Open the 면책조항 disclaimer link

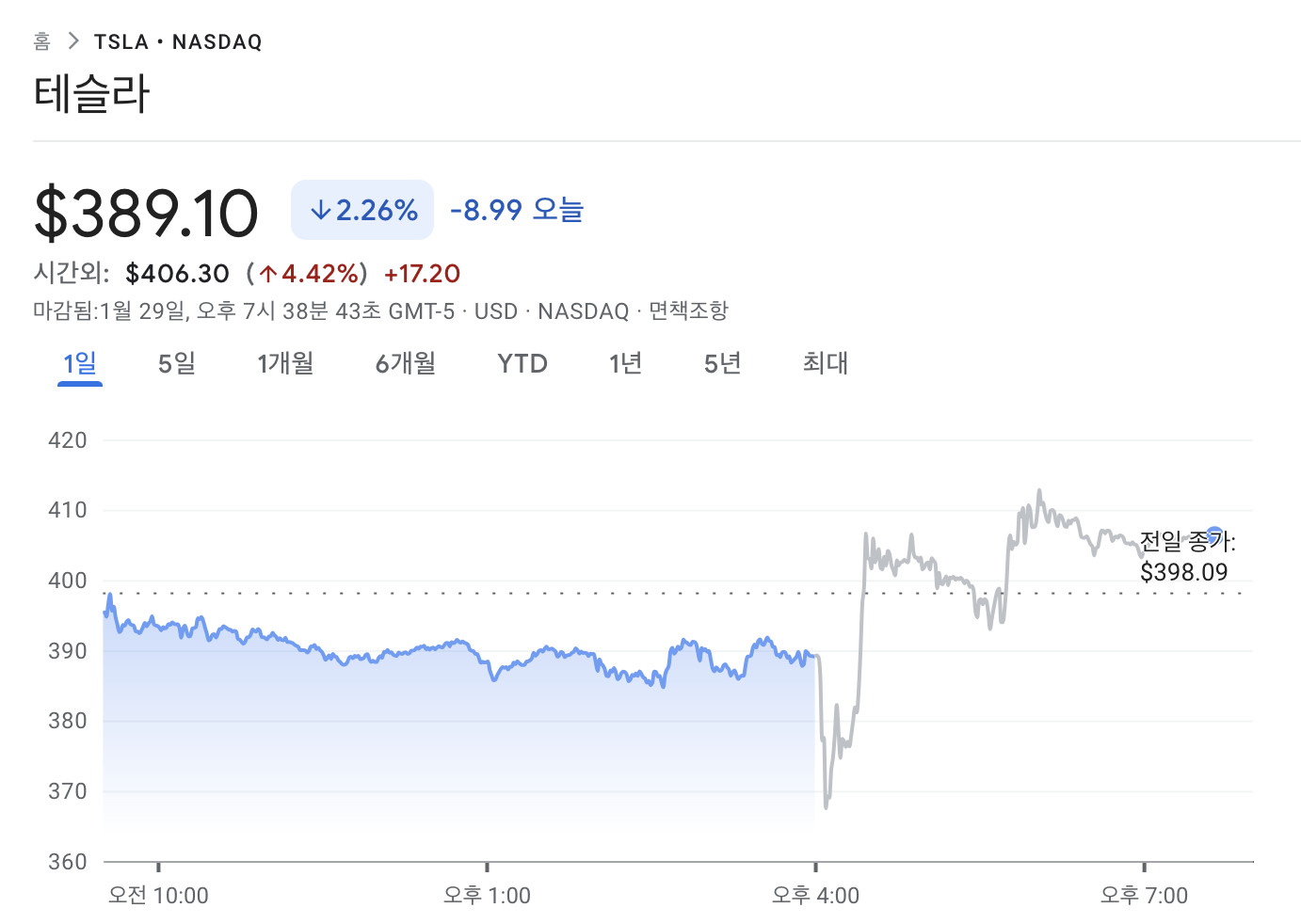[x=688, y=311]
